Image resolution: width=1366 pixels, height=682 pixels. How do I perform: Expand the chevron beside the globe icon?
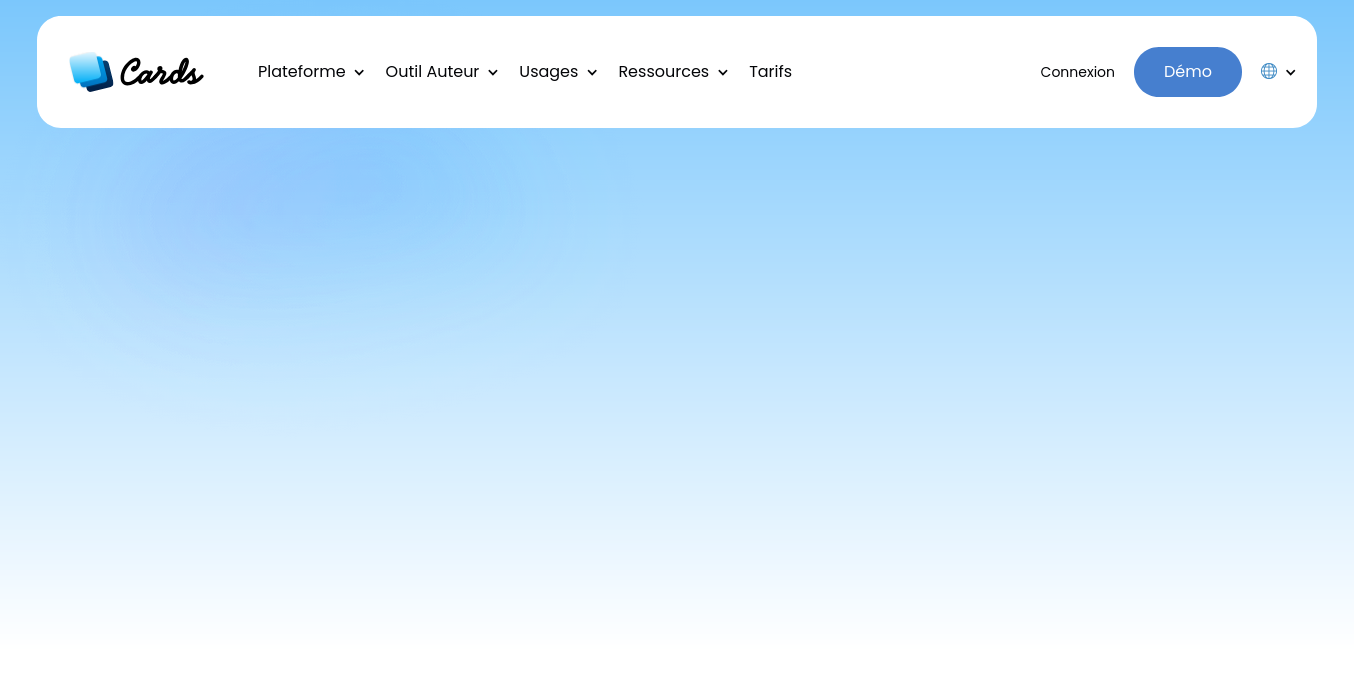coord(1291,72)
